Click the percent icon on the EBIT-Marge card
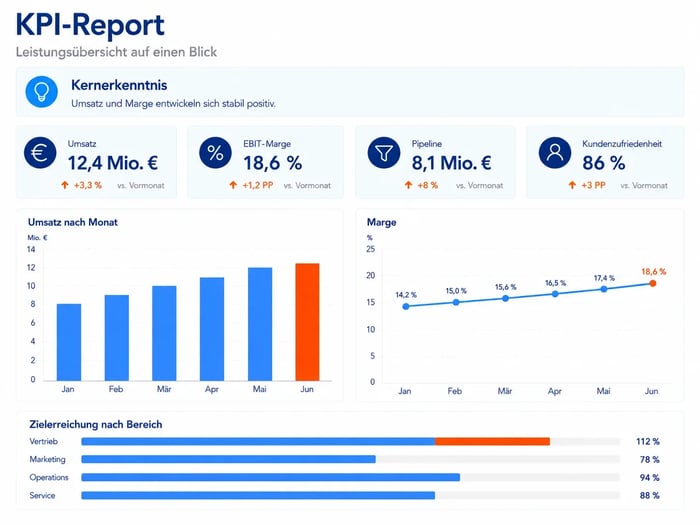 pos(215,153)
